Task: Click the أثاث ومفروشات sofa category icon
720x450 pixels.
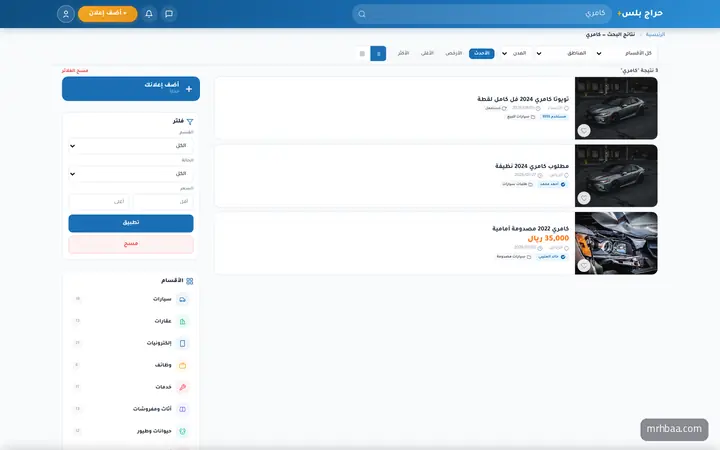Action: (182, 409)
